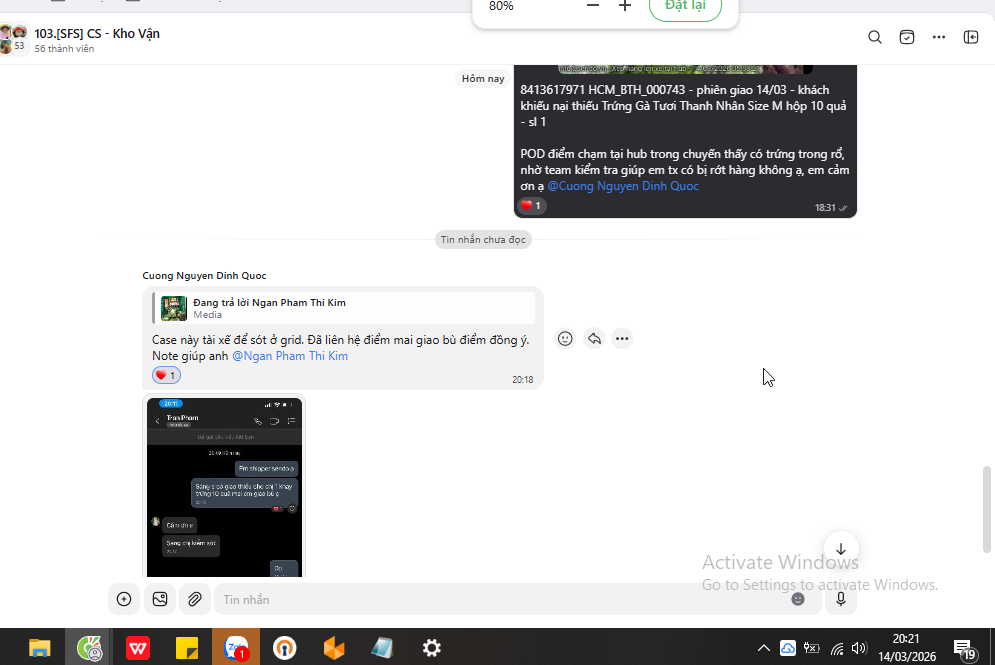Open the Wi-Fi network tray icon
This screenshot has width=995, height=665.
pos(837,648)
